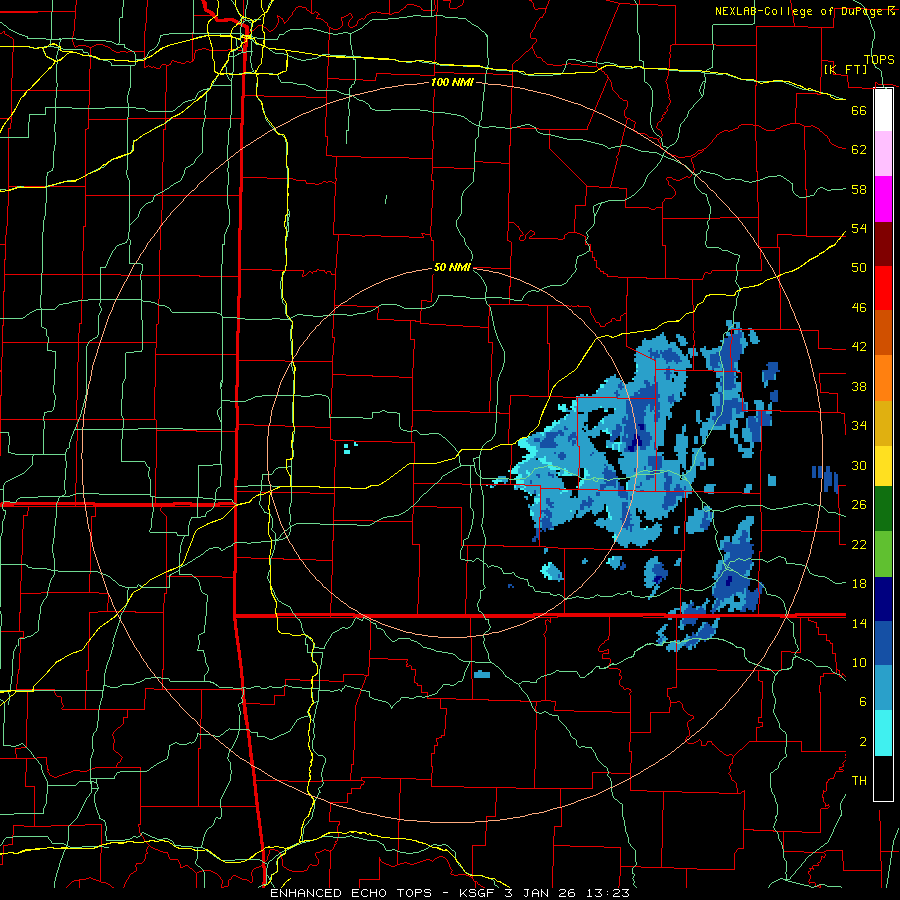The height and width of the screenshot is (900, 900).
Task: Click the 6 legend value
Action: tap(863, 702)
